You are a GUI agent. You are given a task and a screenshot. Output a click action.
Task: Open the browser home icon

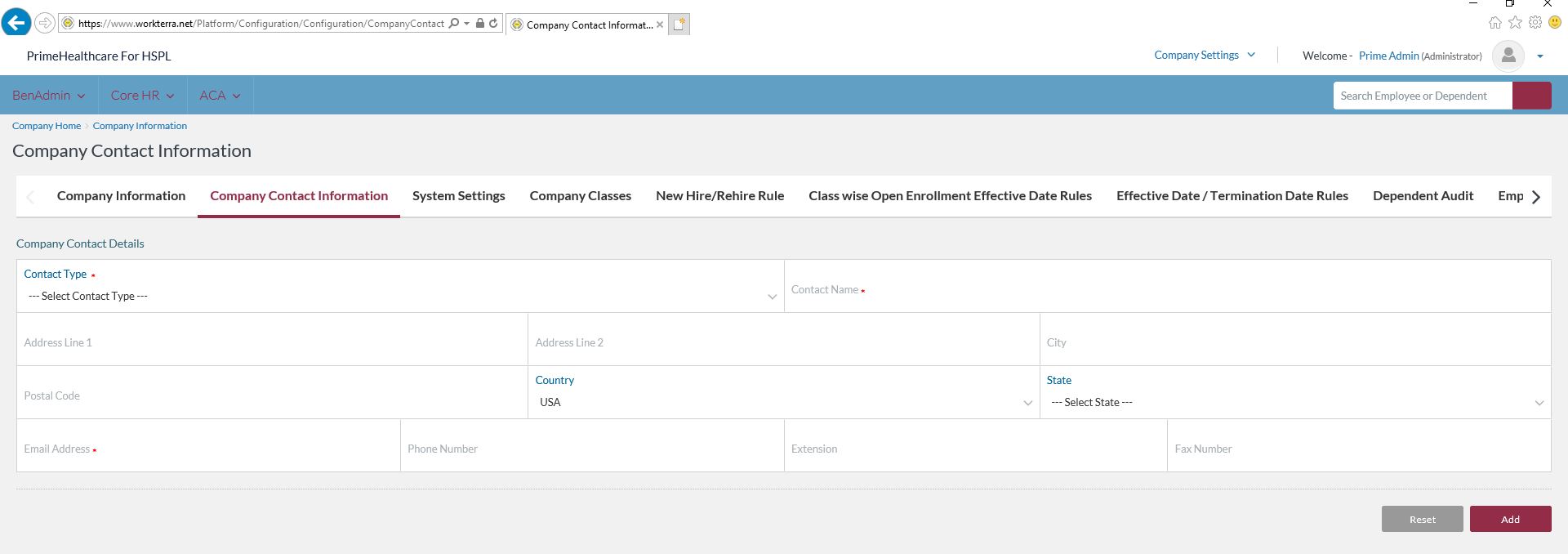[x=1494, y=23]
